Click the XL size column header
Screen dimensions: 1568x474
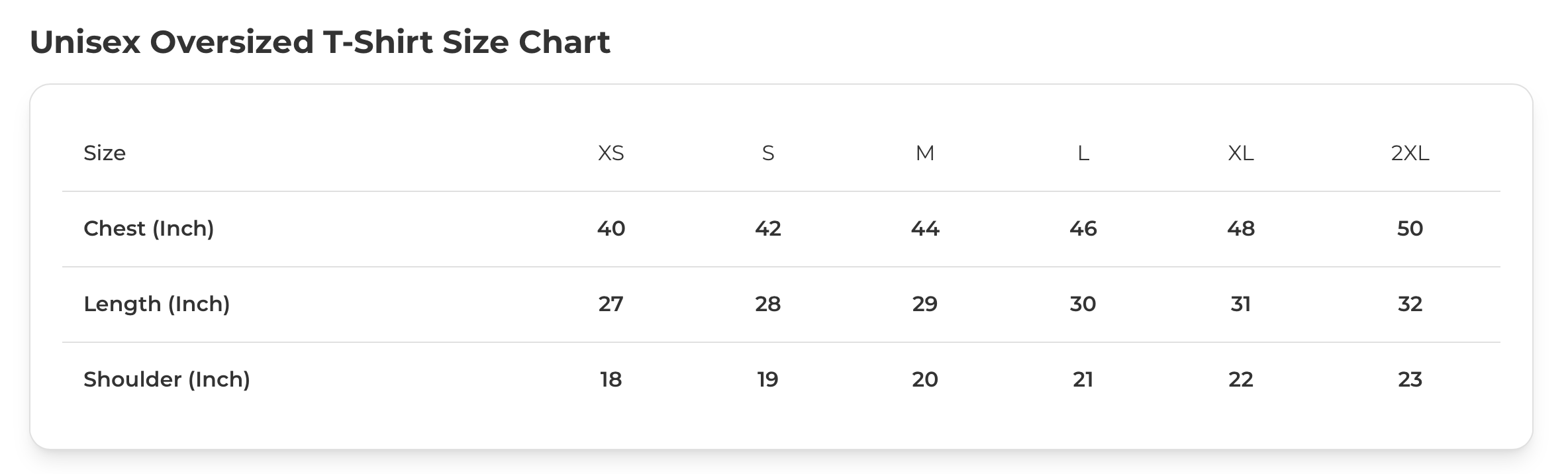point(1240,154)
